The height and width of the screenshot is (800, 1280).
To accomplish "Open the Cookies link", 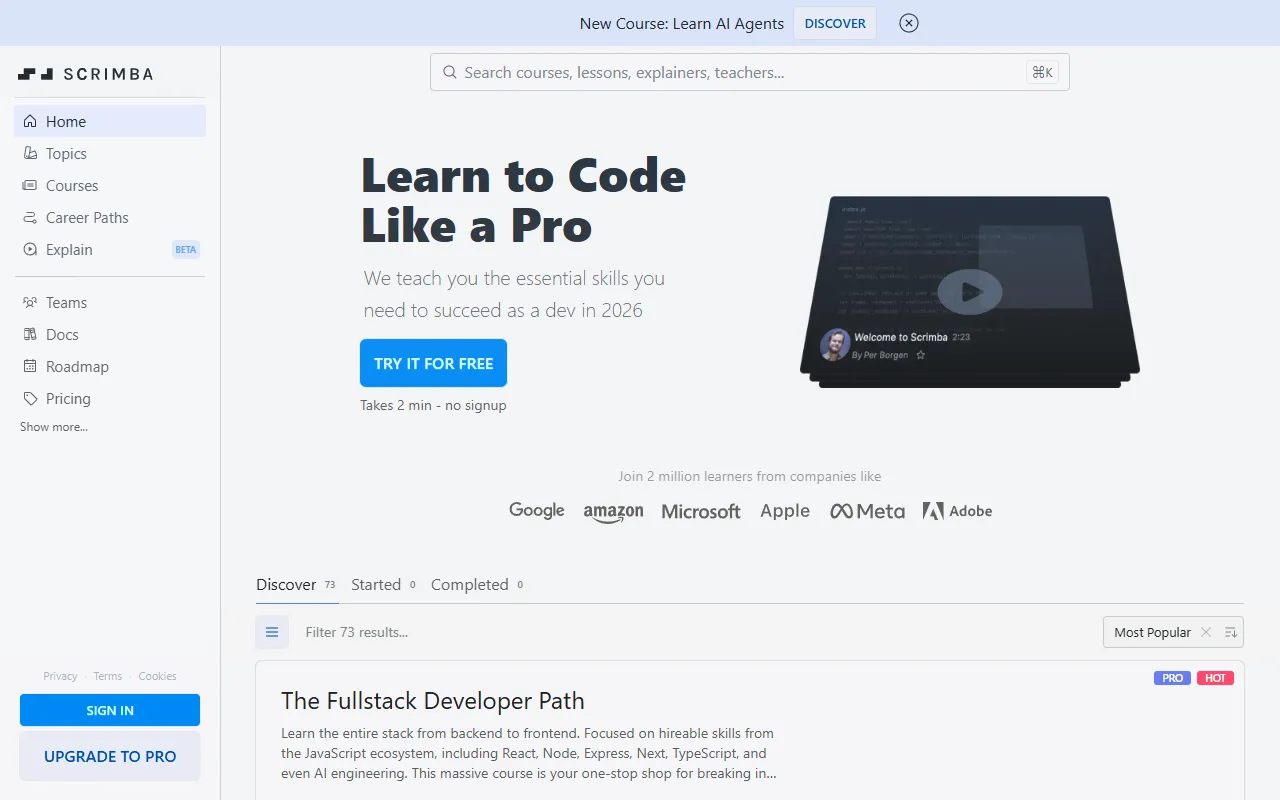I will point(157,676).
